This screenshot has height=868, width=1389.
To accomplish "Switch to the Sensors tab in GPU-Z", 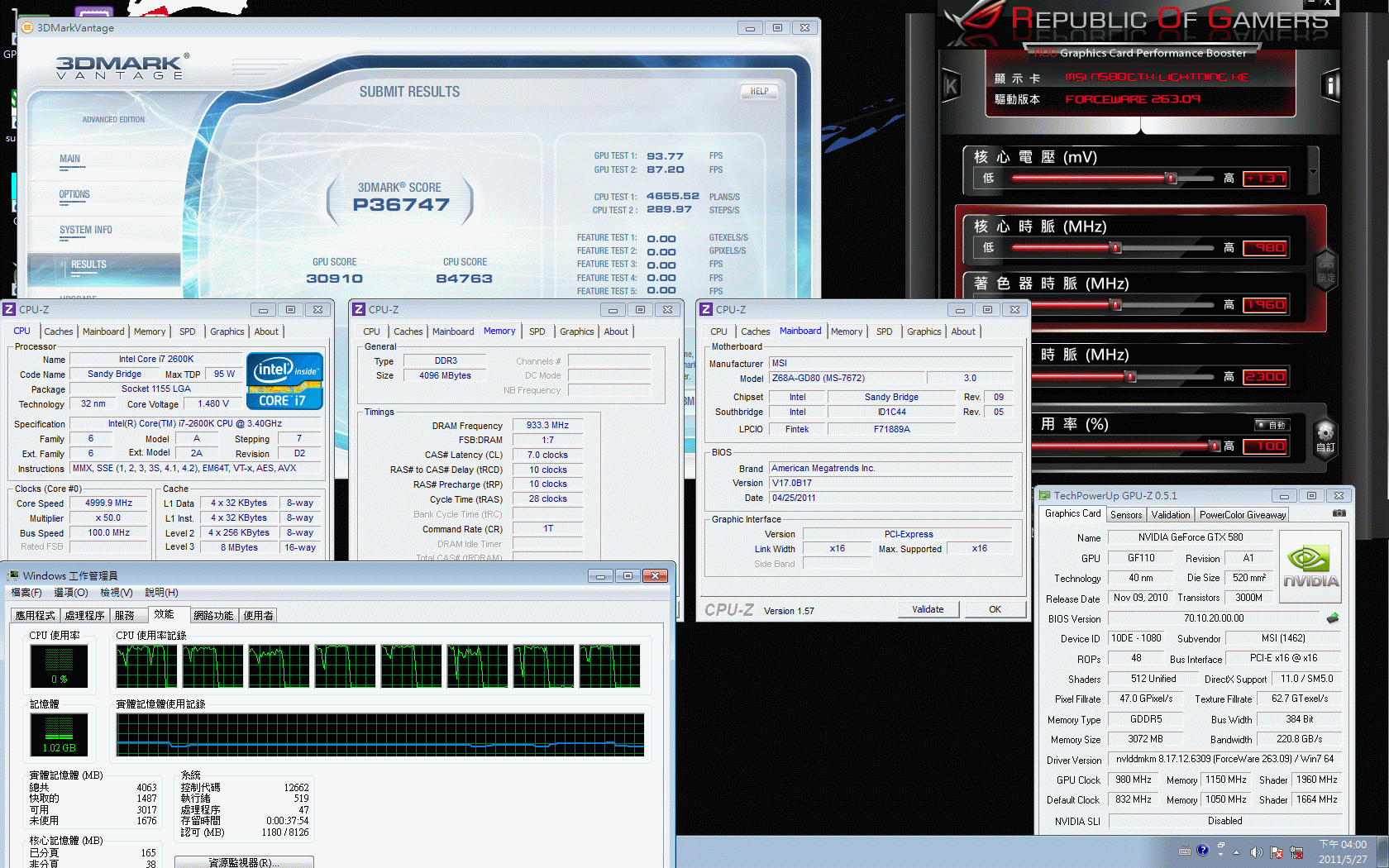I will click(1125, 514).
